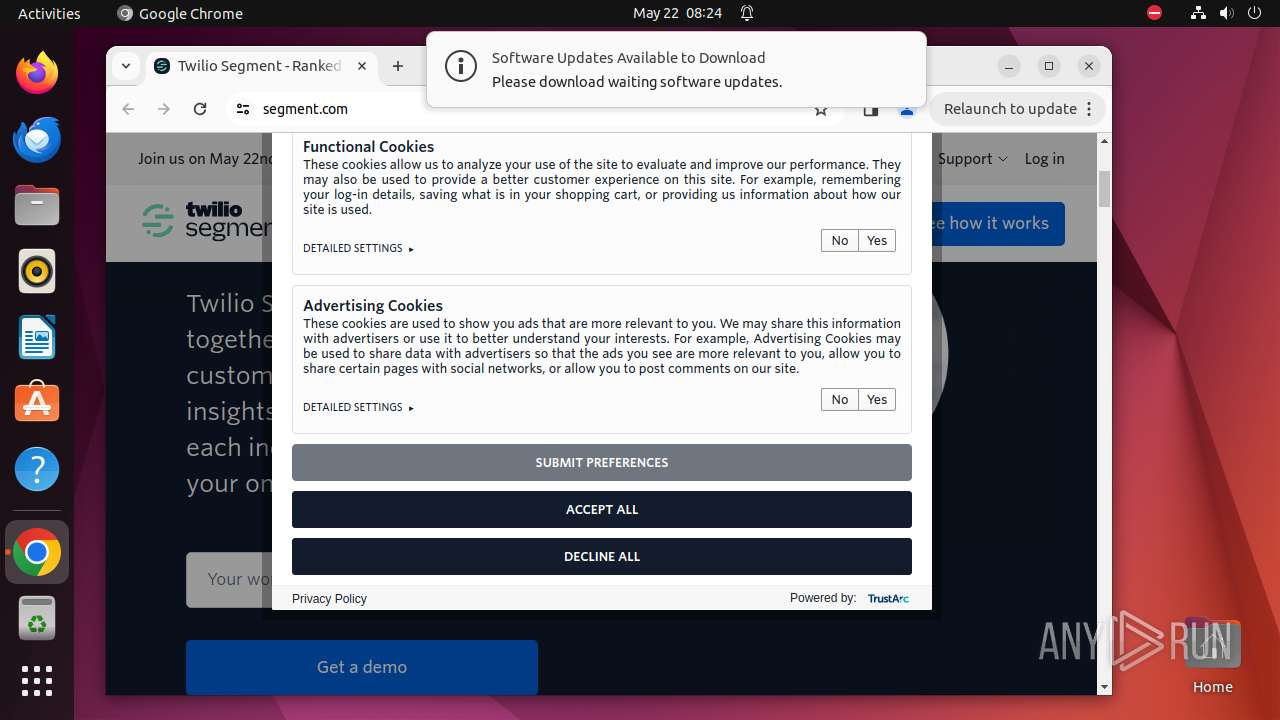The image size is (1280, 720).
Task: View site information icon in address bar
Action: coord(243,109)
